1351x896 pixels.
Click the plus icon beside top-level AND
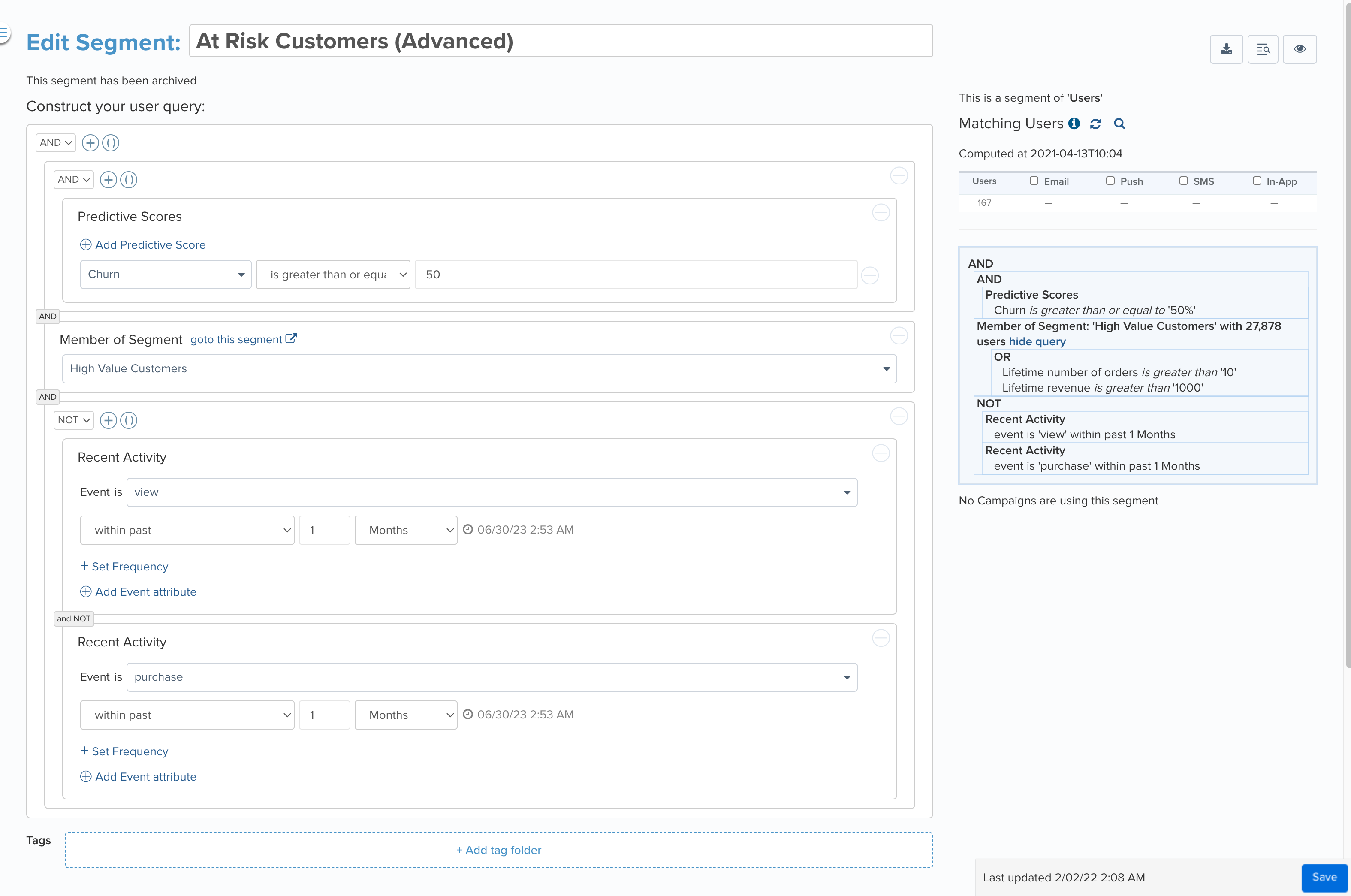tap(90, 143)
